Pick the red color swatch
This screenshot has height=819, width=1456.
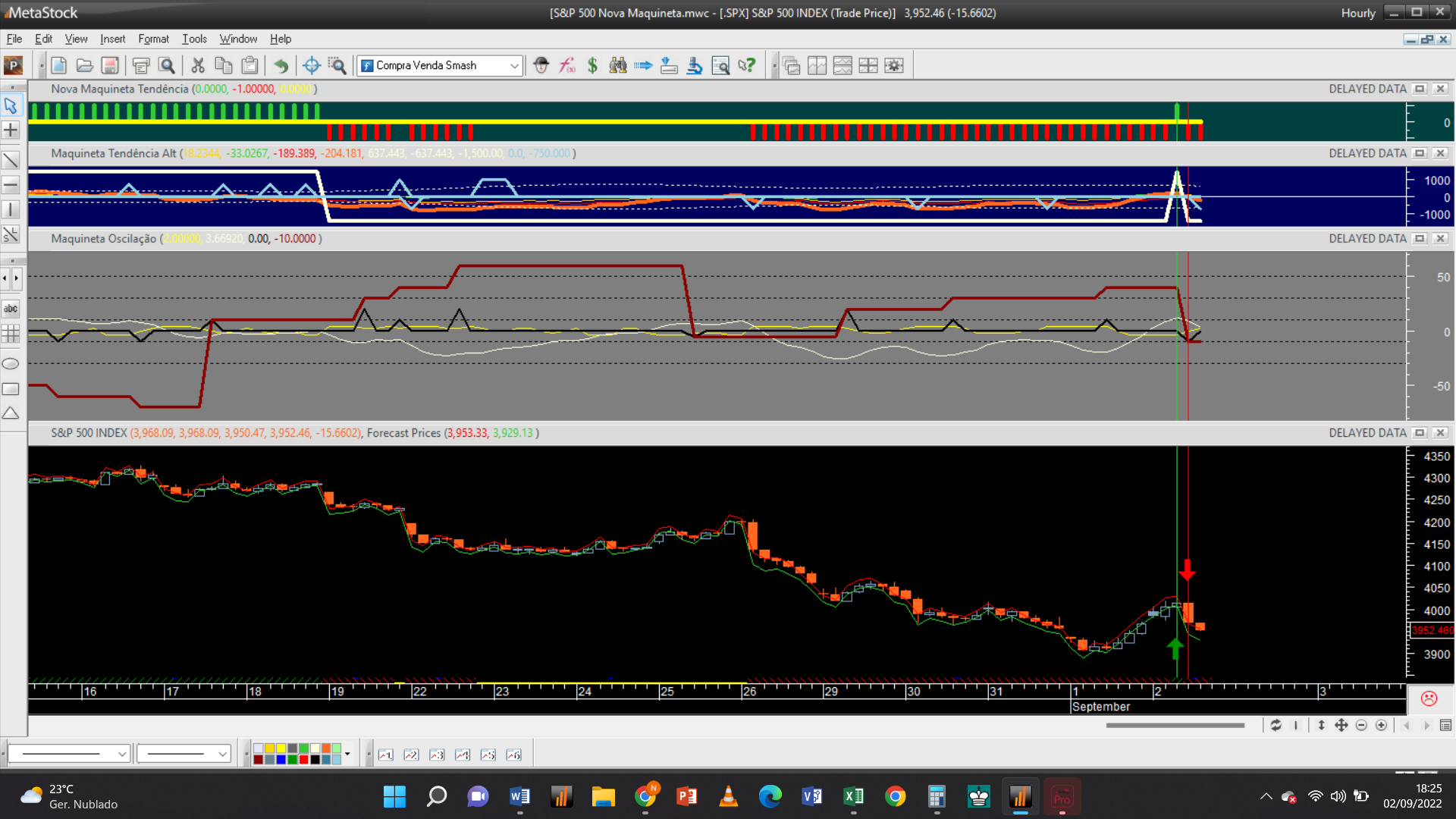303,759
